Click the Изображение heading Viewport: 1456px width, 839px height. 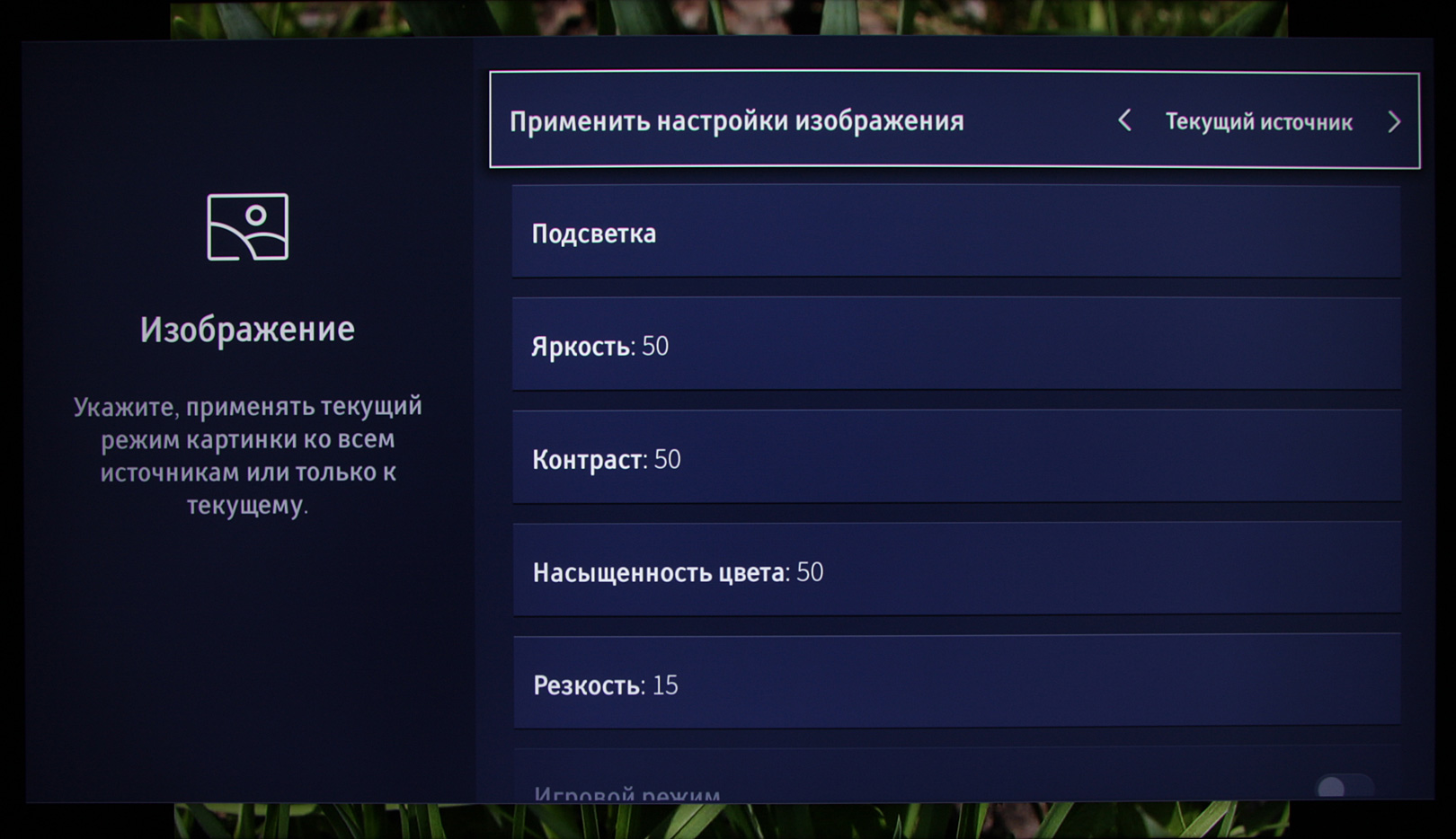pos(247,330)
